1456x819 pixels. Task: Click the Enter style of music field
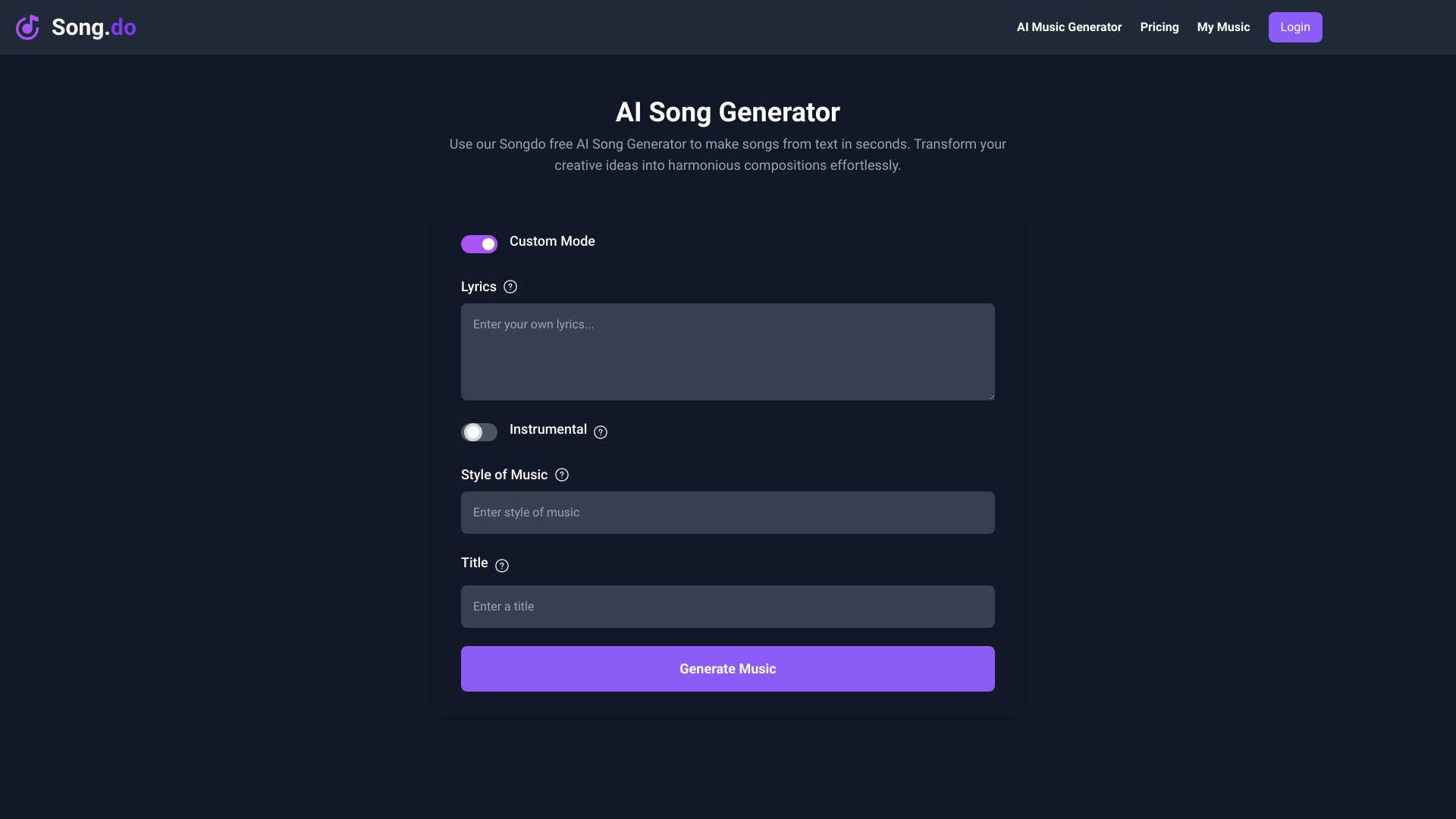[727, 512]
